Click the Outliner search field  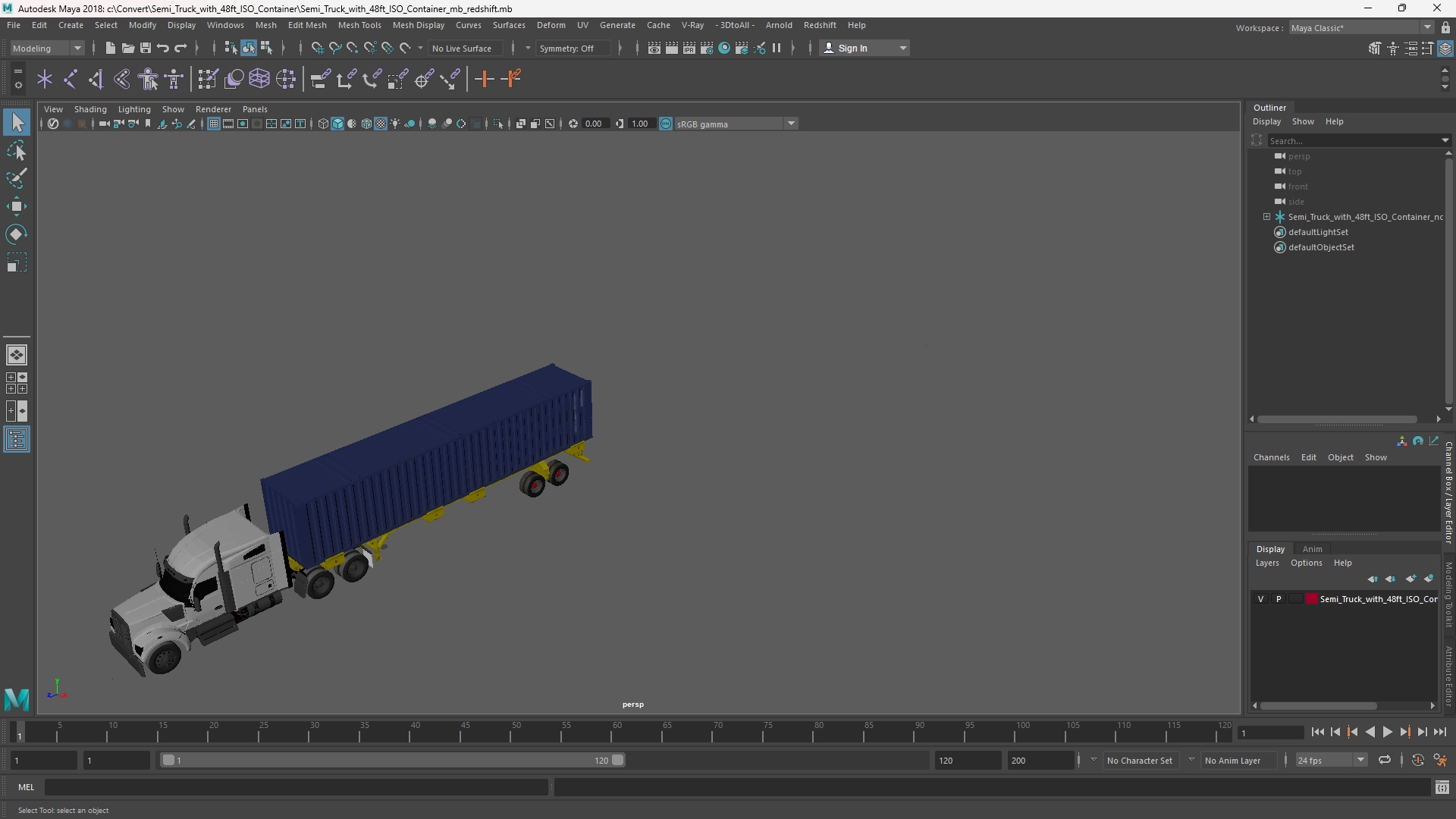1356,140
